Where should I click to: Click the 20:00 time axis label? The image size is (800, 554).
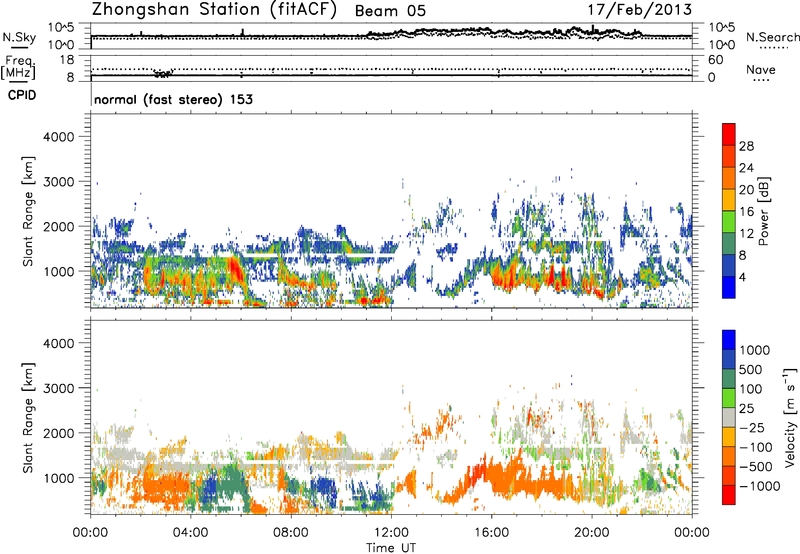coord(592,533)
